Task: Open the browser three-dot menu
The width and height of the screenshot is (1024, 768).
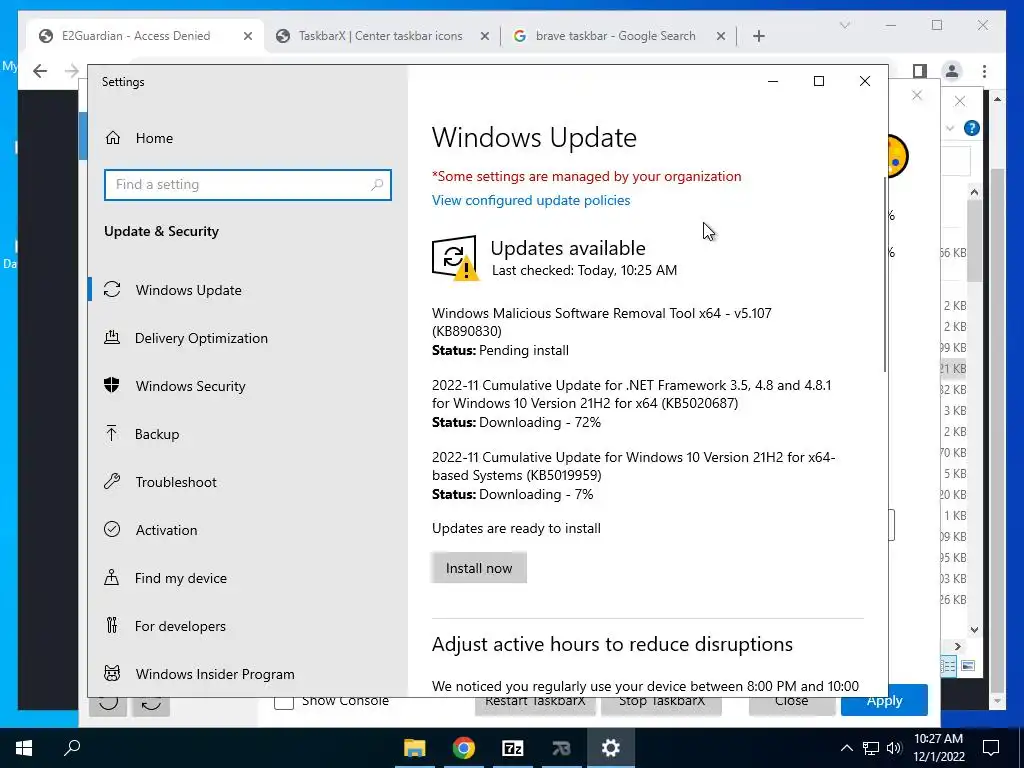Action: pos(984,71)
